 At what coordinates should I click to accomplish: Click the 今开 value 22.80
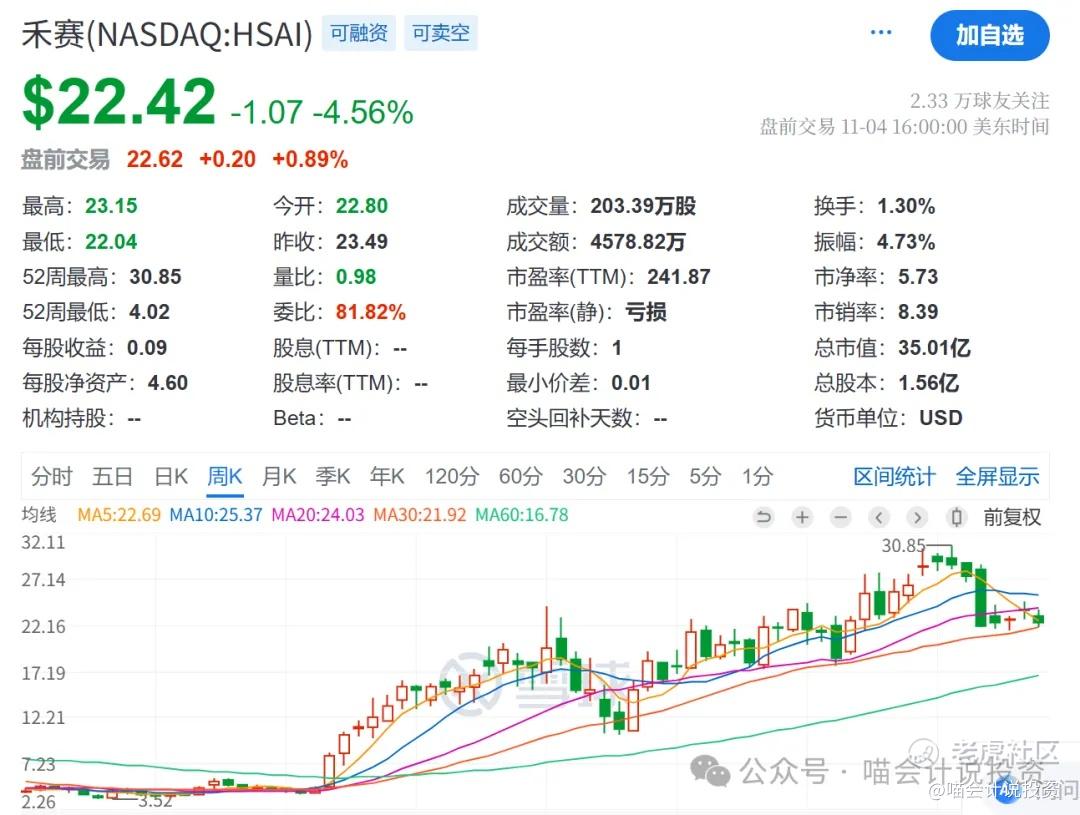tap(362, 205)
